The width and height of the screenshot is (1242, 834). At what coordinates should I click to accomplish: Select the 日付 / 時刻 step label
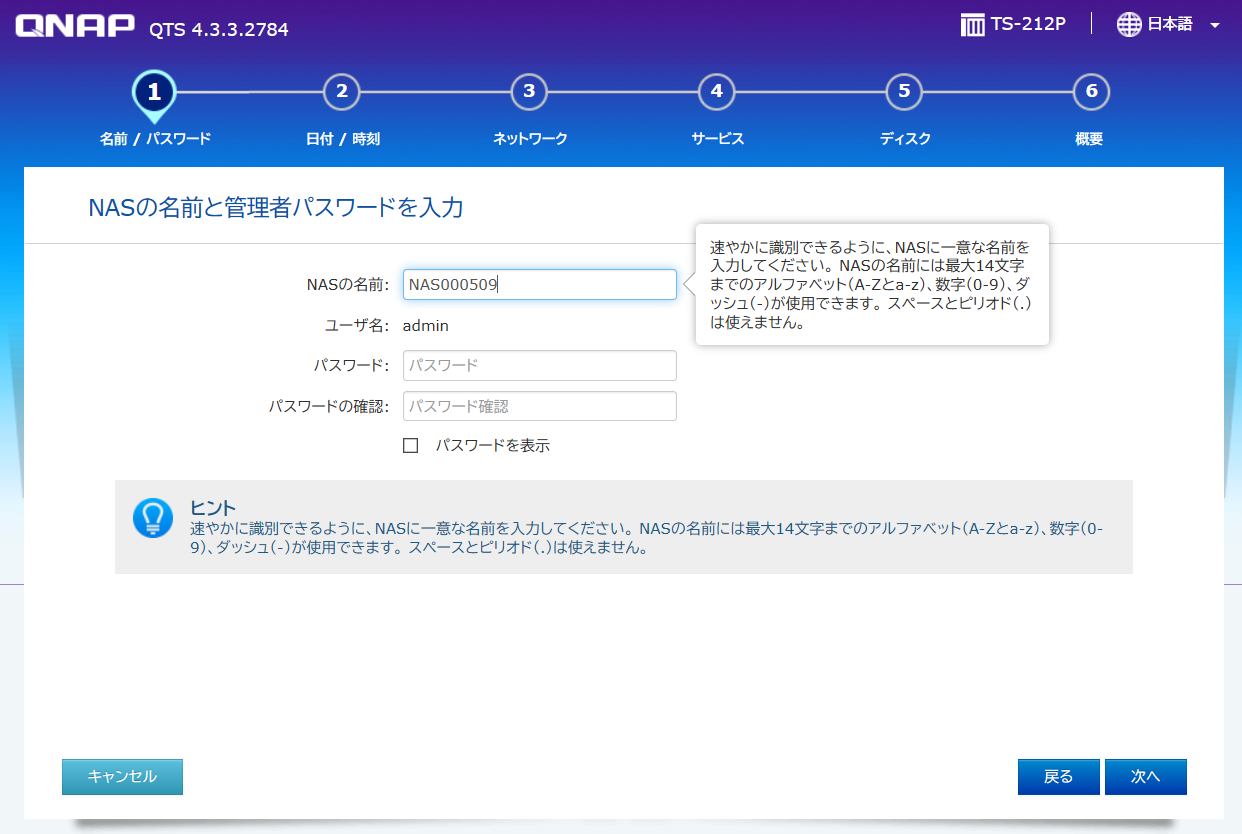pyautogui.click(x=342, y=139)
